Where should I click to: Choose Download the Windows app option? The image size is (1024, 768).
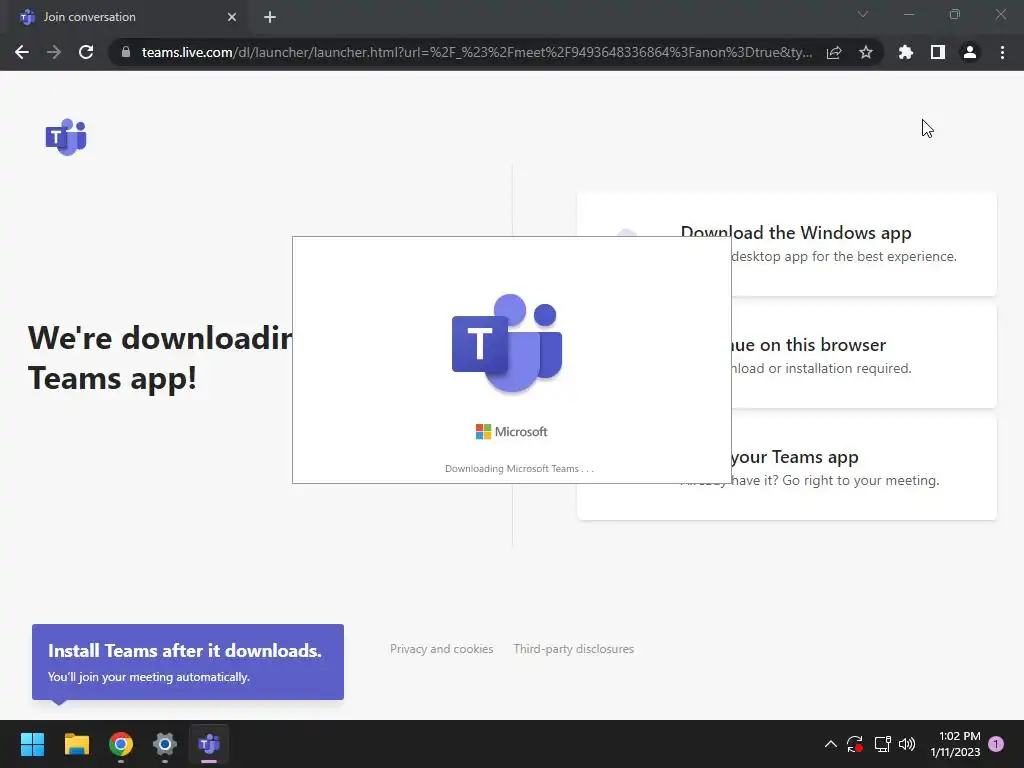[787, 244]
